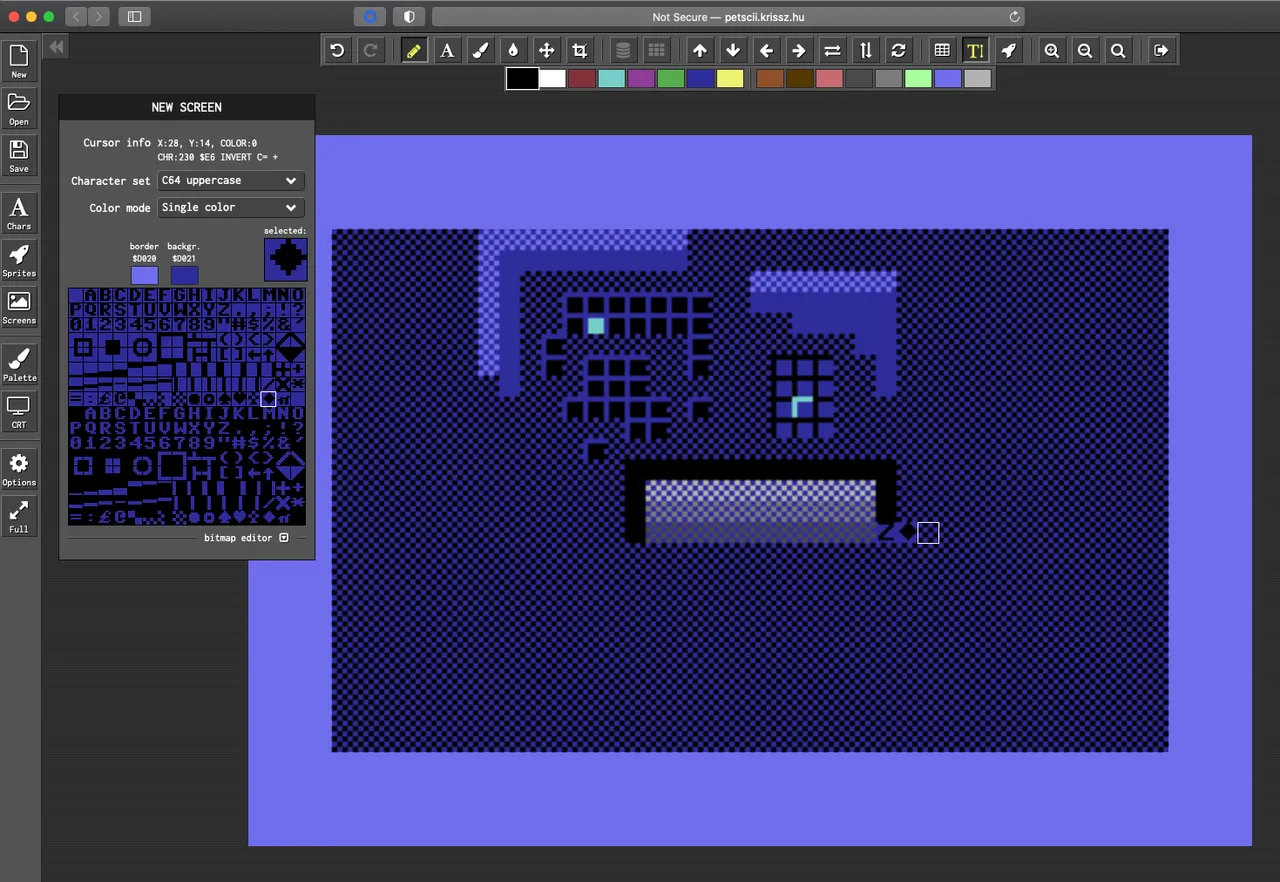The image size is (1280, 882).
Task: Open the Color mode dropdown
Action: coord(230,208)
